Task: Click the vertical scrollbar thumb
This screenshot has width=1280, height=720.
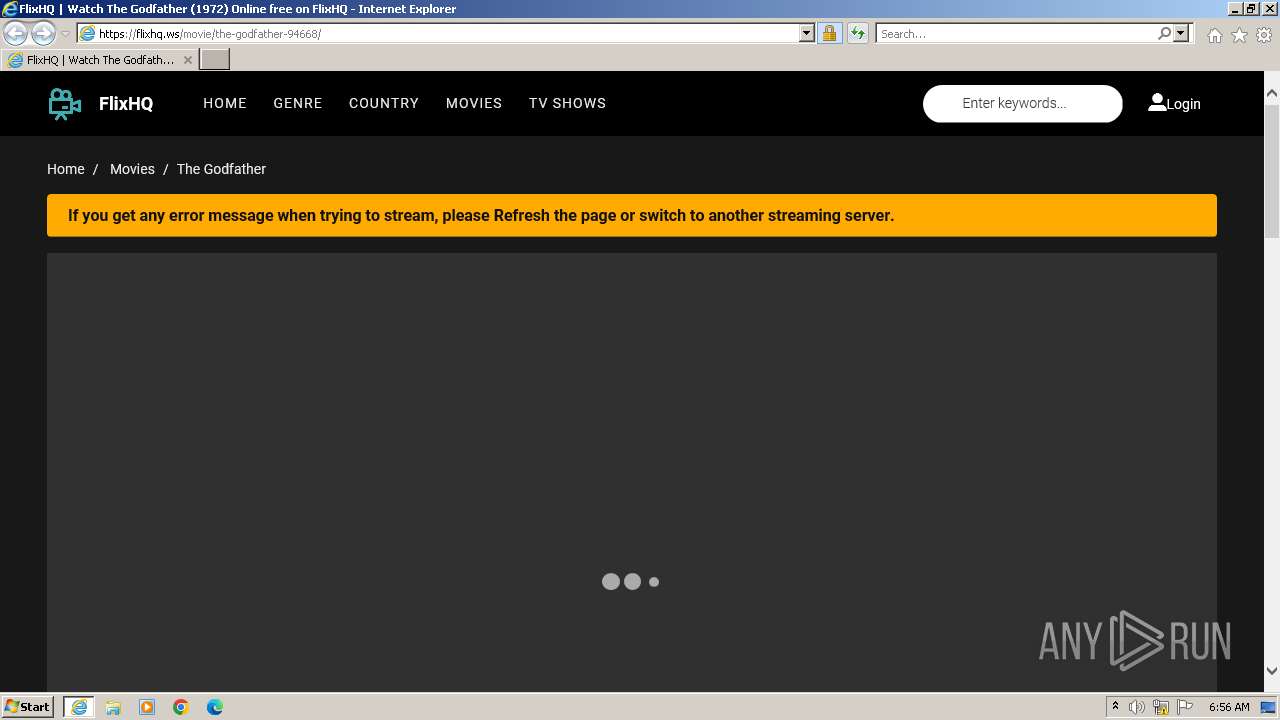Action: tap(1272, 169)
